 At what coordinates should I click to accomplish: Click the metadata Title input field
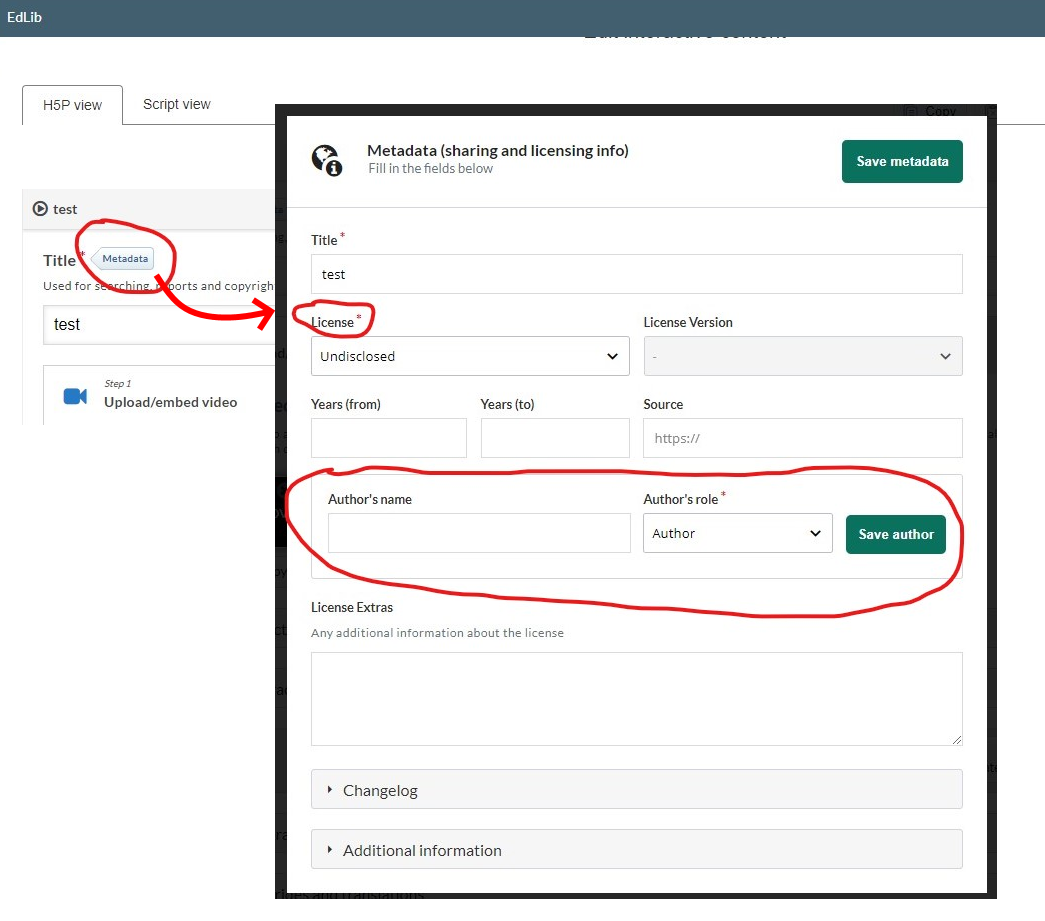(x=636, y=274)
